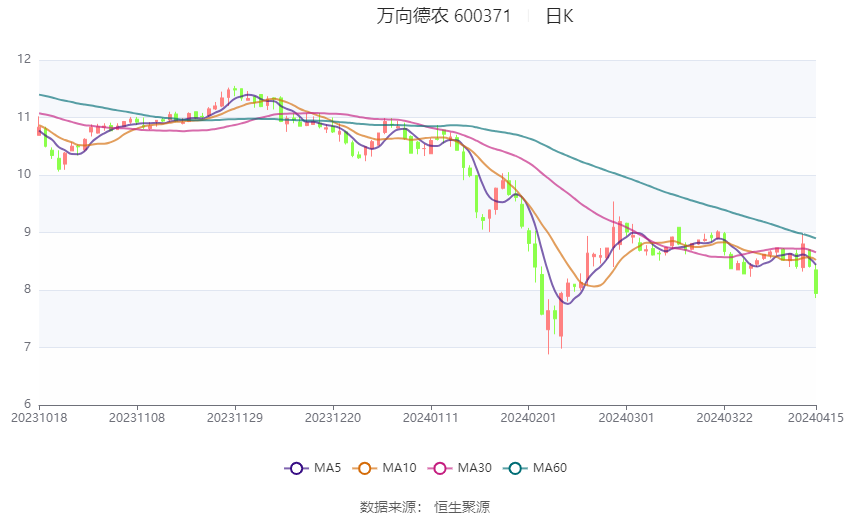Select the 20240301 date on x-axis
This screenshot has width=850, height=517.
(x=625, y=417)
